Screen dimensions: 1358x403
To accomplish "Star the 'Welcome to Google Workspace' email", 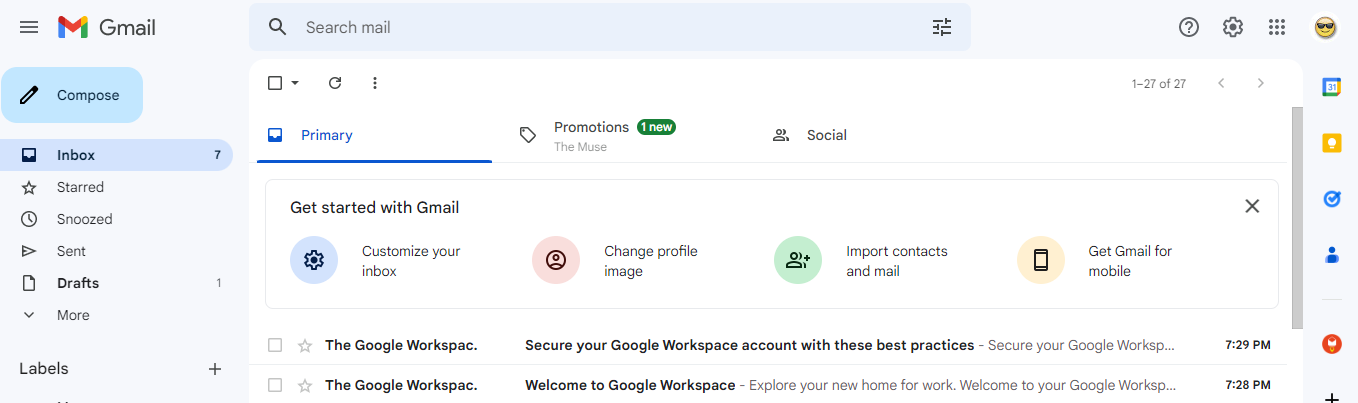I will pos(305,385).
